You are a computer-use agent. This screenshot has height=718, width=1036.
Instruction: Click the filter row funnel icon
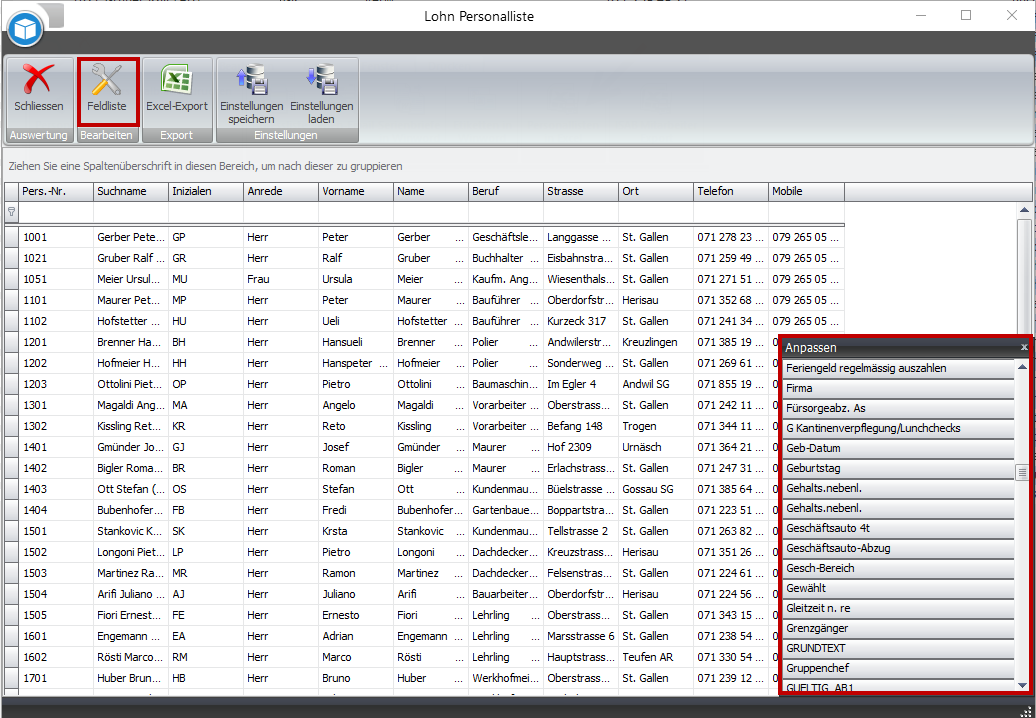(x=11, y=212)
